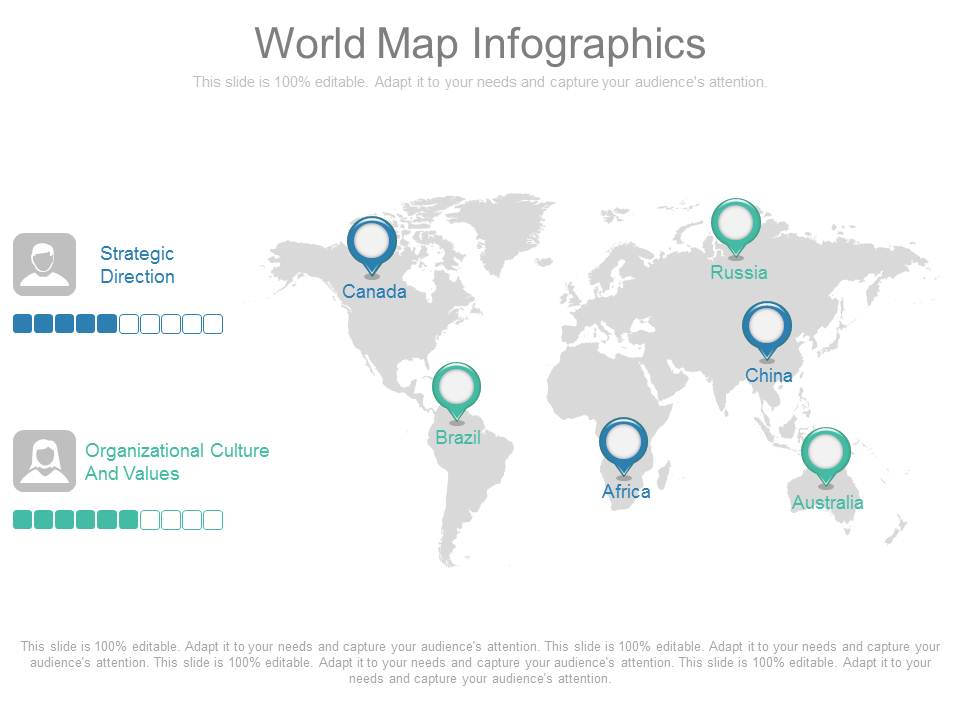Click the Canada map pin
The height and width of the screenshot is (720, 960).
point(372,247)
